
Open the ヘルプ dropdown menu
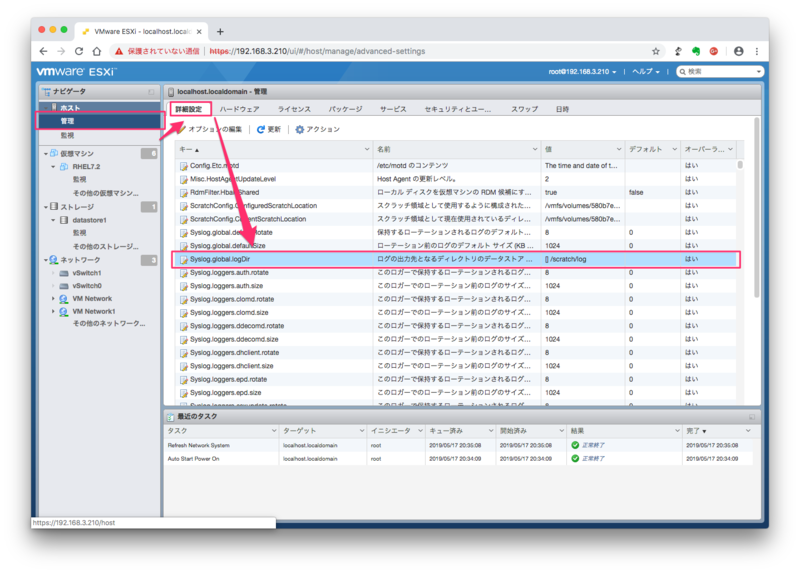point(646,71)
